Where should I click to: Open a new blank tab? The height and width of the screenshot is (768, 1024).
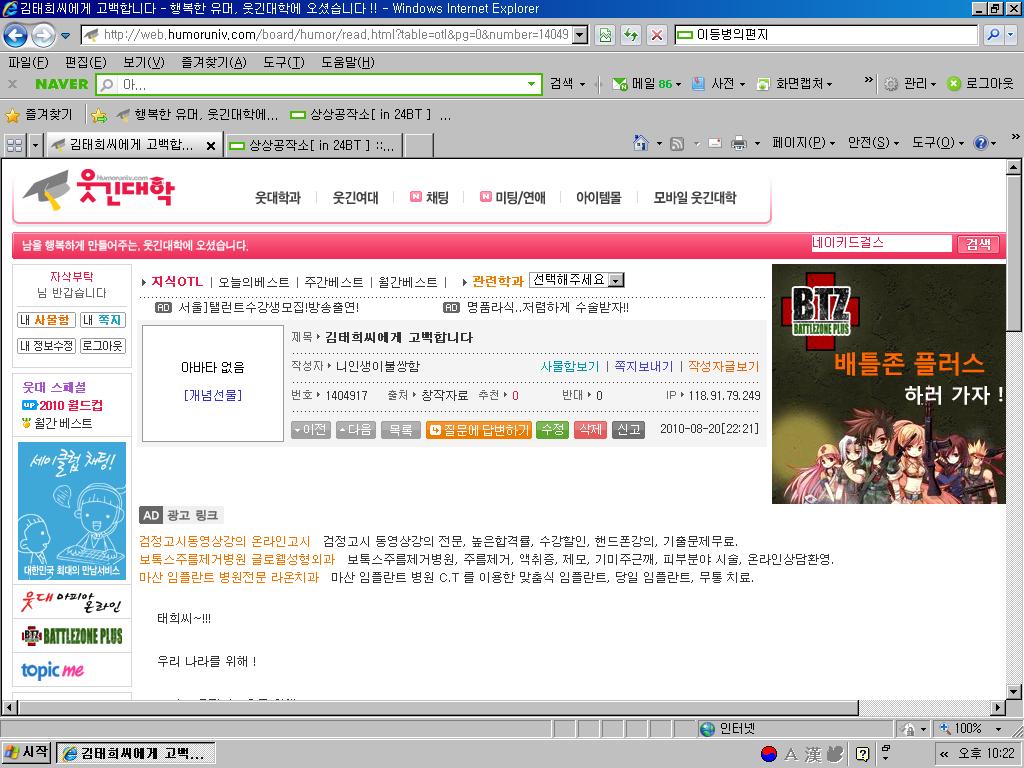[419, 146]
